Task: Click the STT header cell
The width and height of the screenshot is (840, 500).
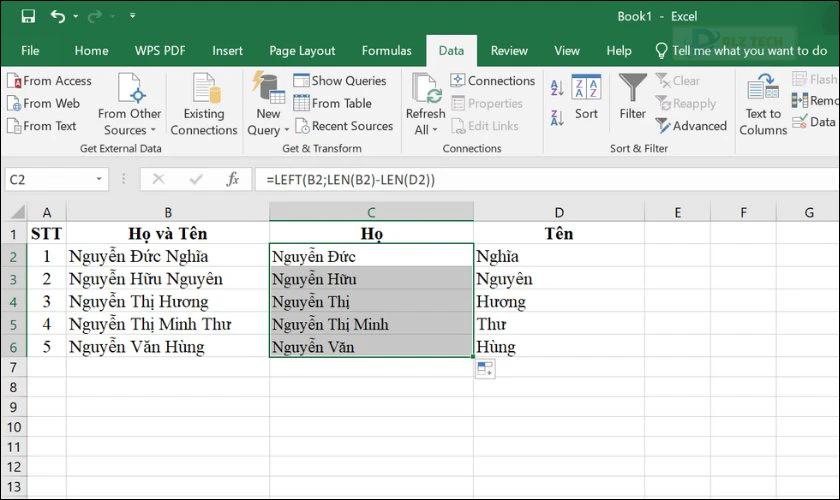Action: [x=47, y=234]
